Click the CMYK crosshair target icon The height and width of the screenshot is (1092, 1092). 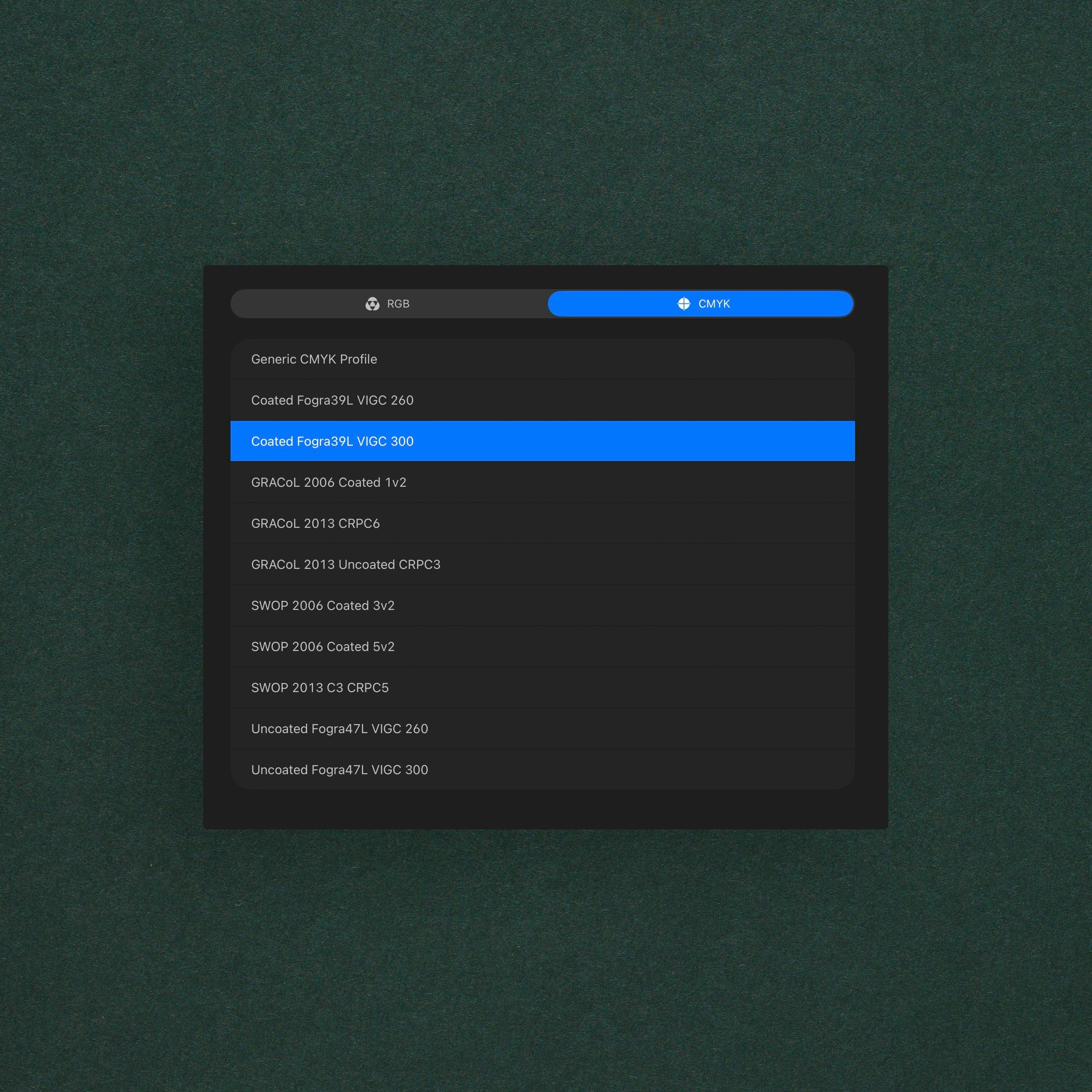pos(684,304)
